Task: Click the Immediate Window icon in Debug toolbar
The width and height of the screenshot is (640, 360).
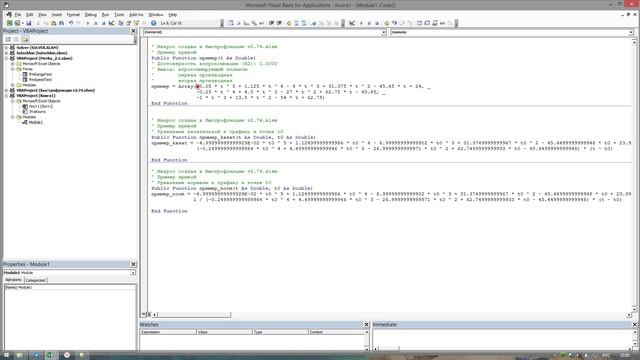Action: [x=427, y=23]
